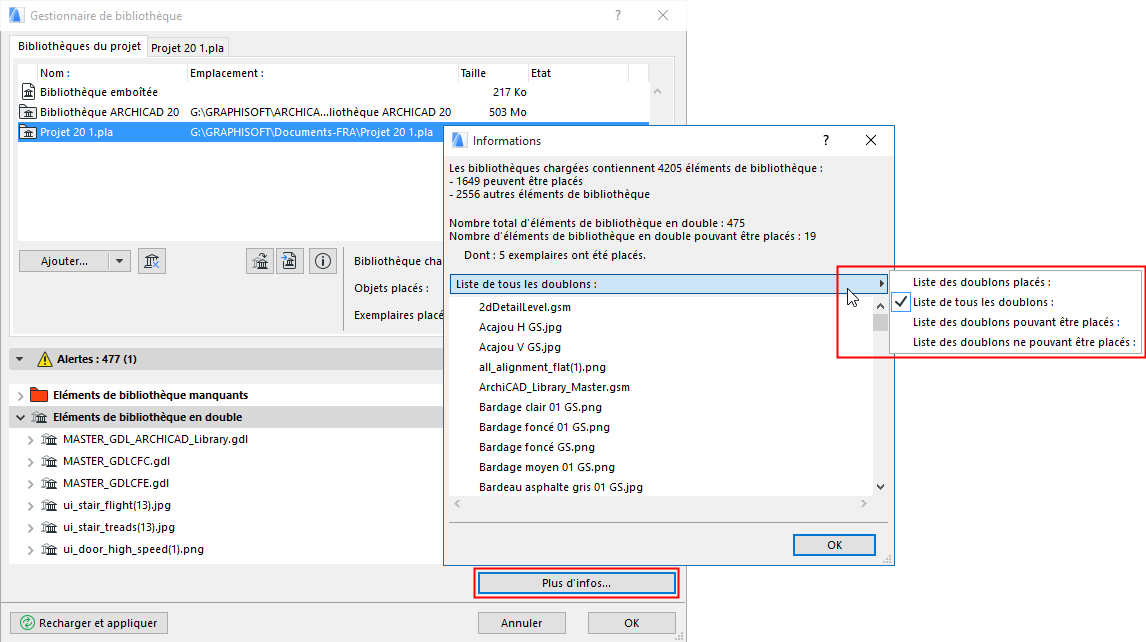Open the Liste de tous les doublons dropdown
1146x642 pixels.
pos(668,284)
